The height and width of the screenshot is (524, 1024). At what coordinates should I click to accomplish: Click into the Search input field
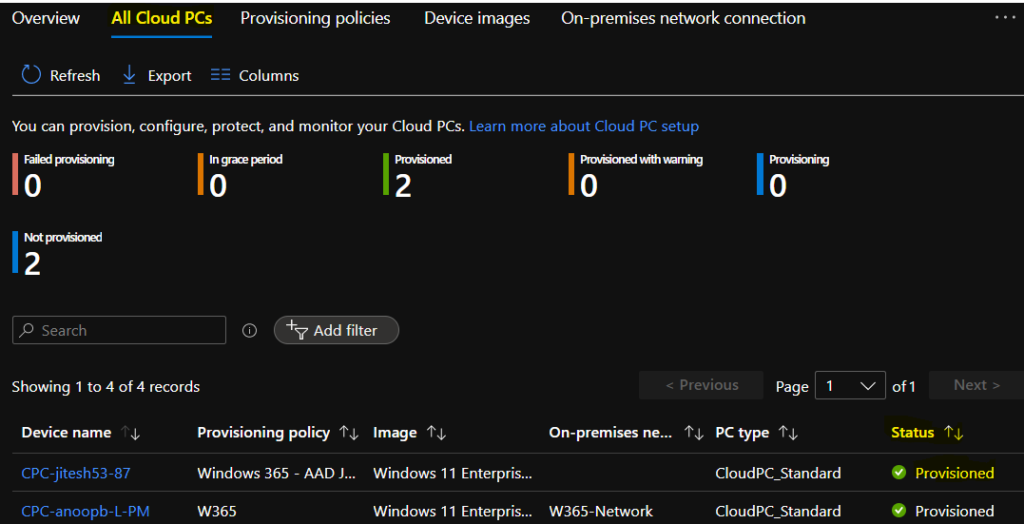point(119,330)
